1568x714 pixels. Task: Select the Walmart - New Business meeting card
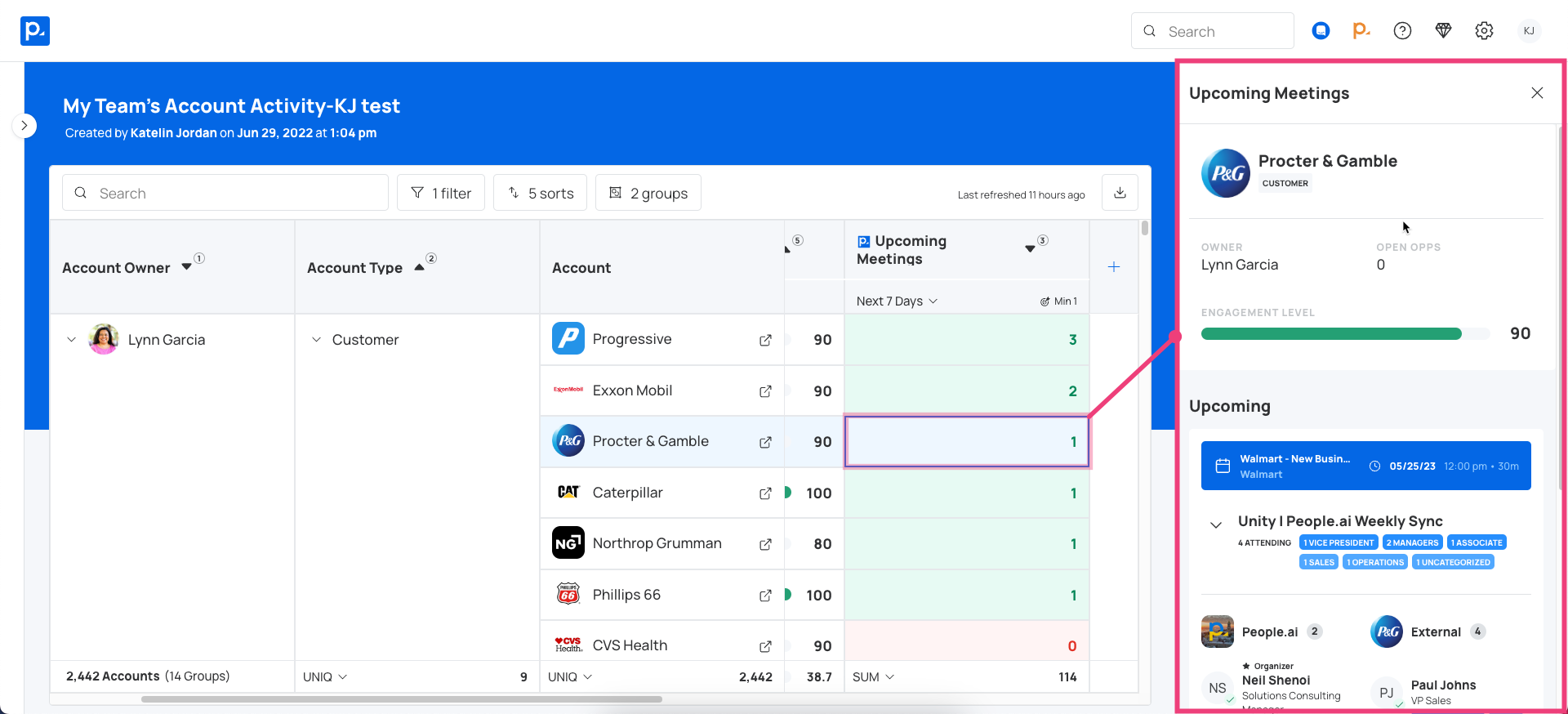(1365, 466)
